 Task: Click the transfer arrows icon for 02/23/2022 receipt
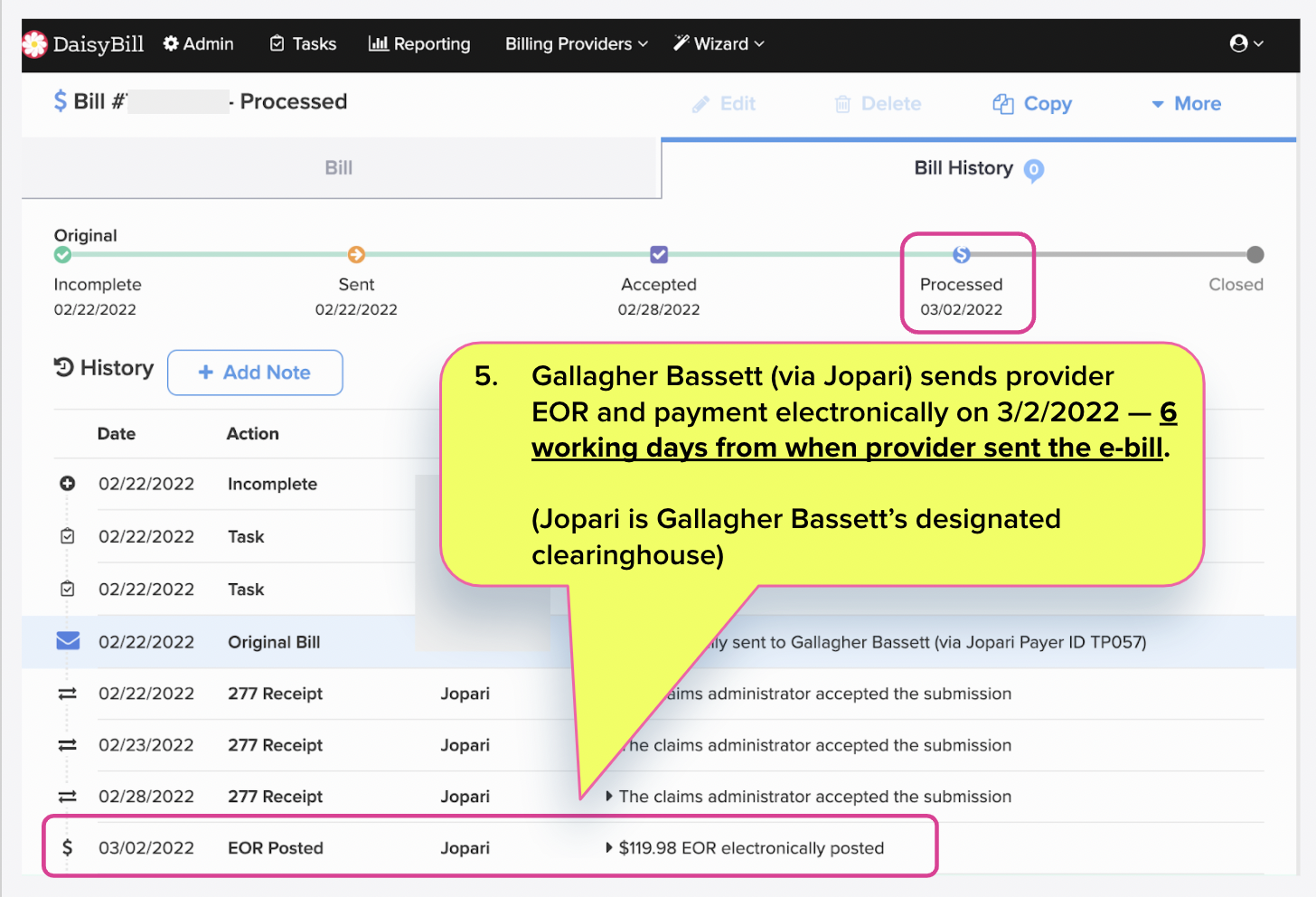(x=67, y=745)
